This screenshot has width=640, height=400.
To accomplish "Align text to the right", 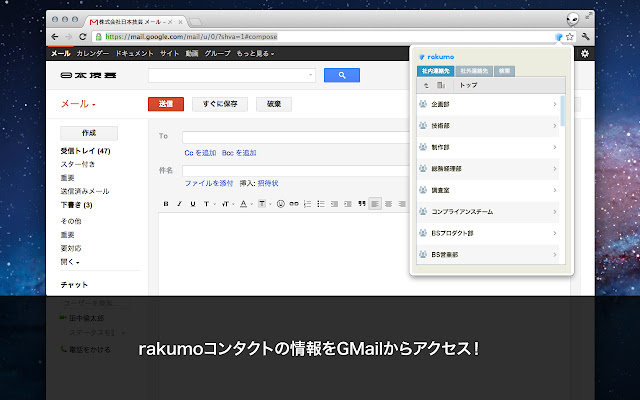I will tap(402, 204).
